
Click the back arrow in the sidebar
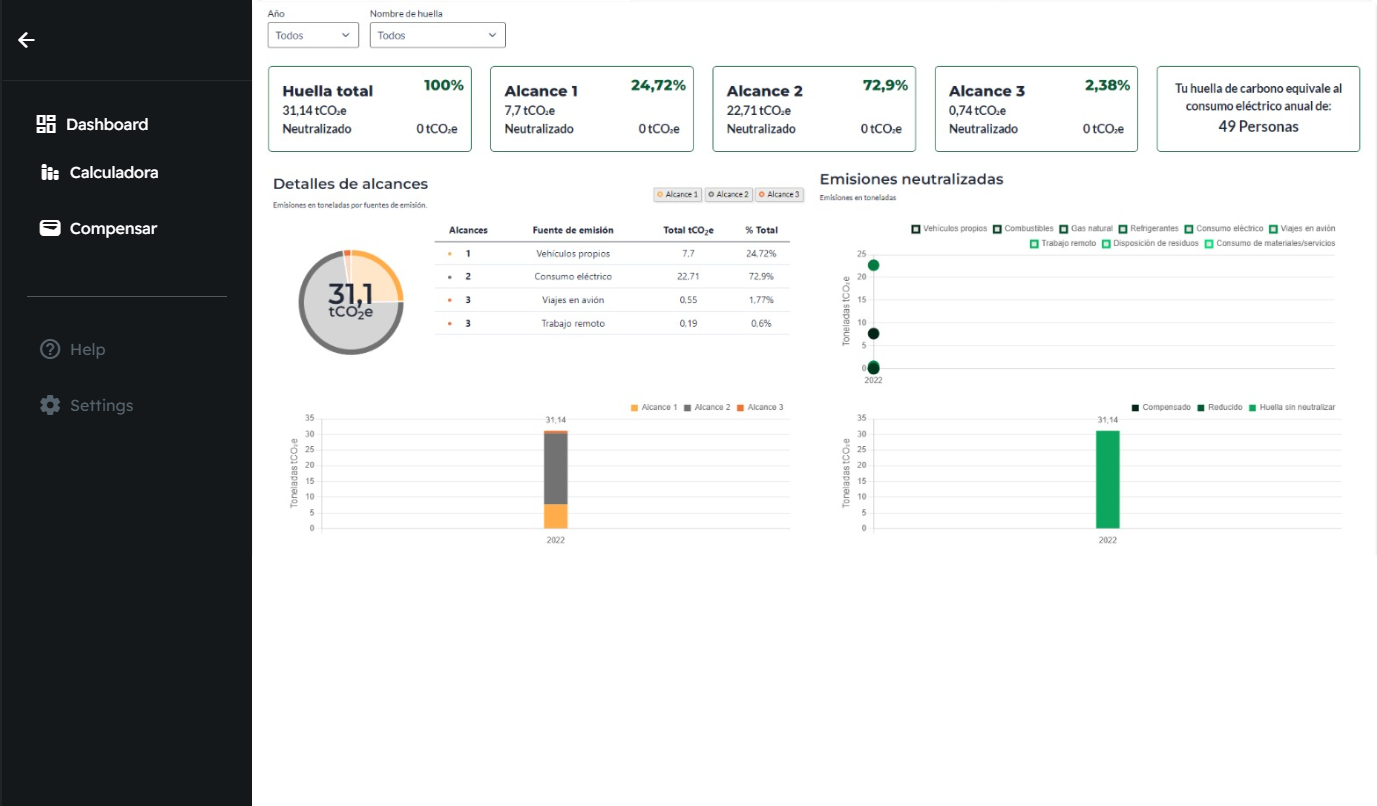point(26,40)
